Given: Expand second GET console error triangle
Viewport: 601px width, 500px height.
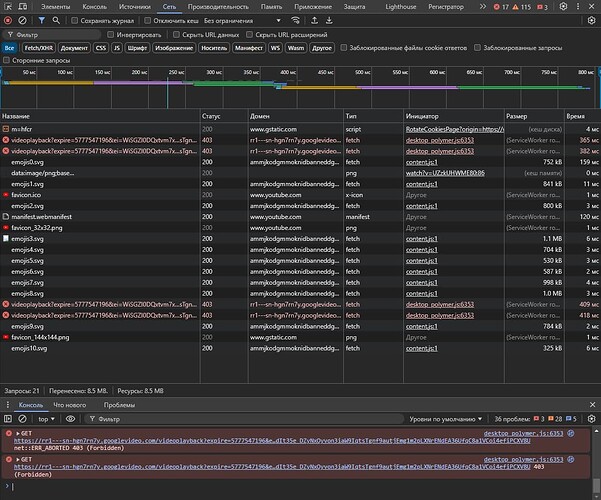Looking at the screenshot, I should click(x=18, y=459).
